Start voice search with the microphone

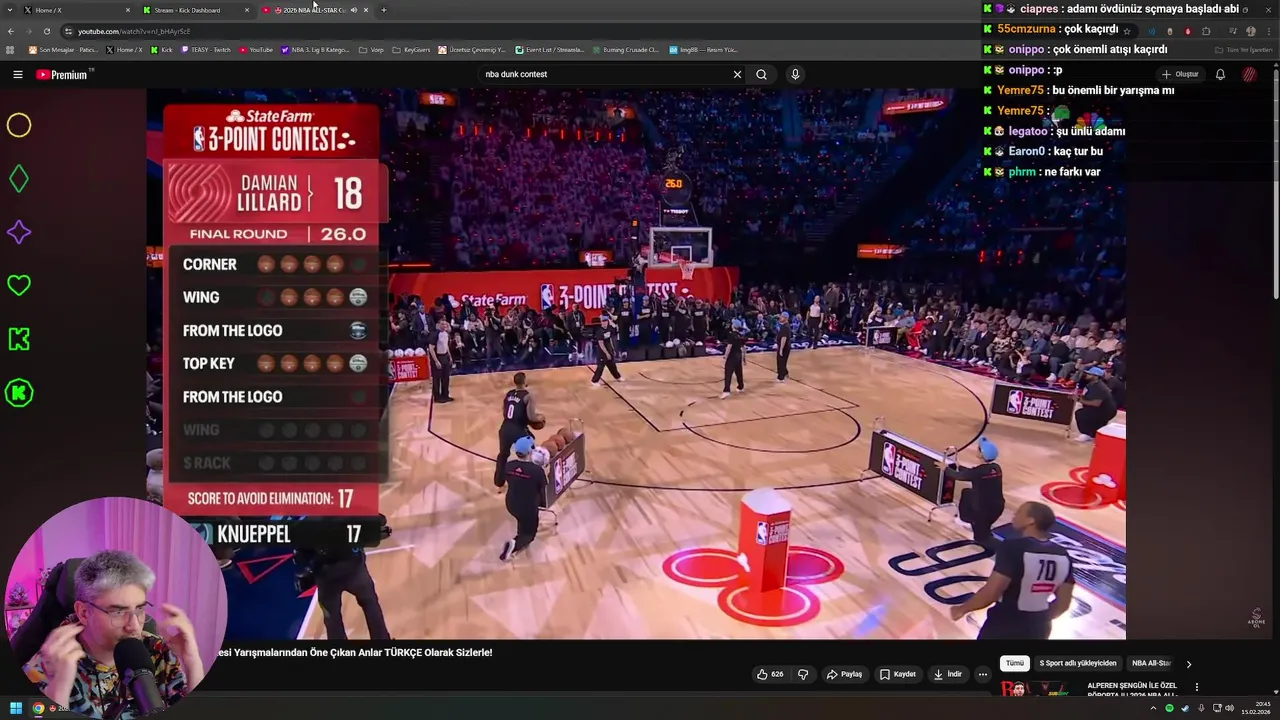tap(795, 74)
